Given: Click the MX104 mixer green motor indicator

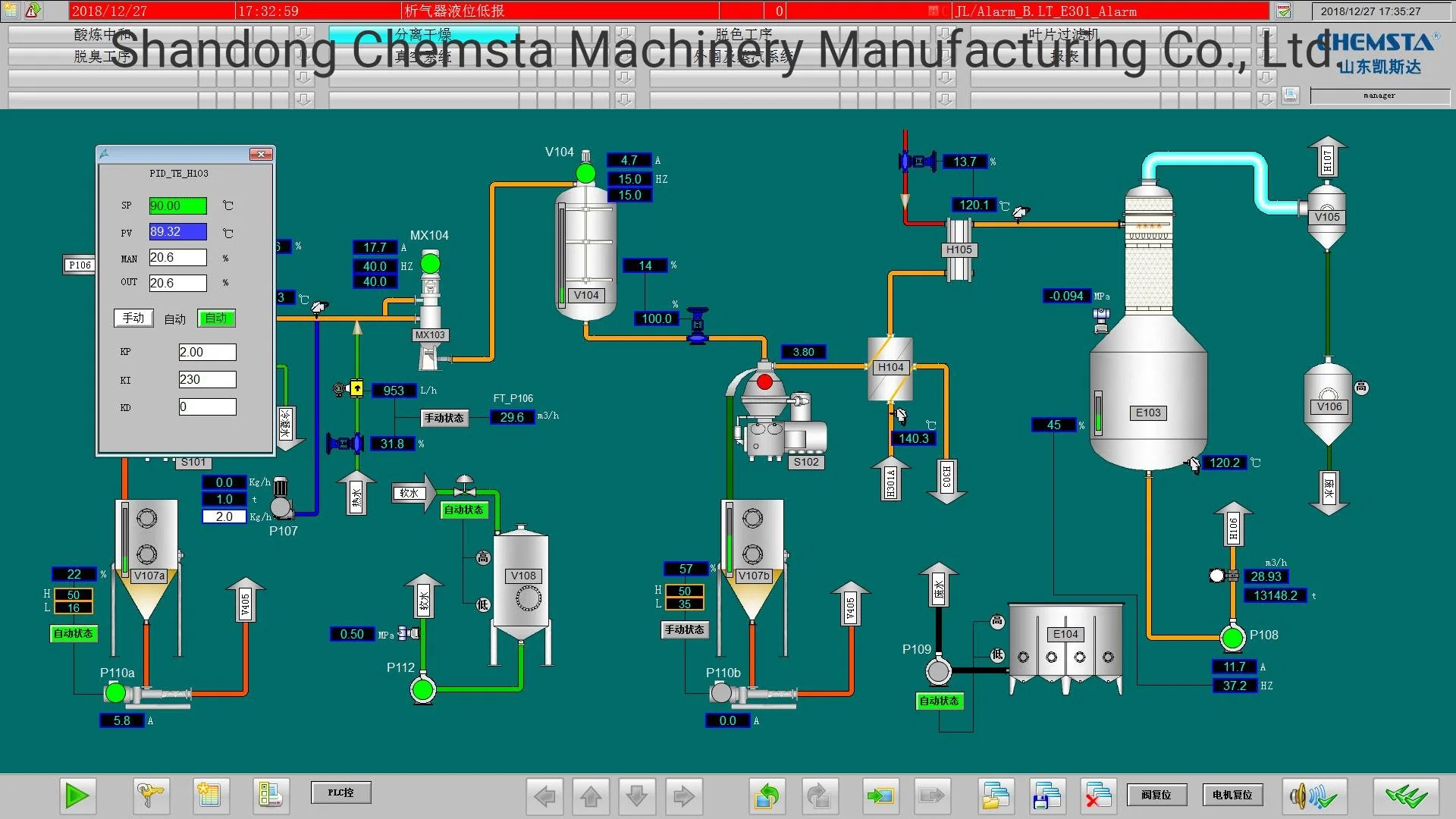Looking at the screenshot, I should [x=430, y=263].
